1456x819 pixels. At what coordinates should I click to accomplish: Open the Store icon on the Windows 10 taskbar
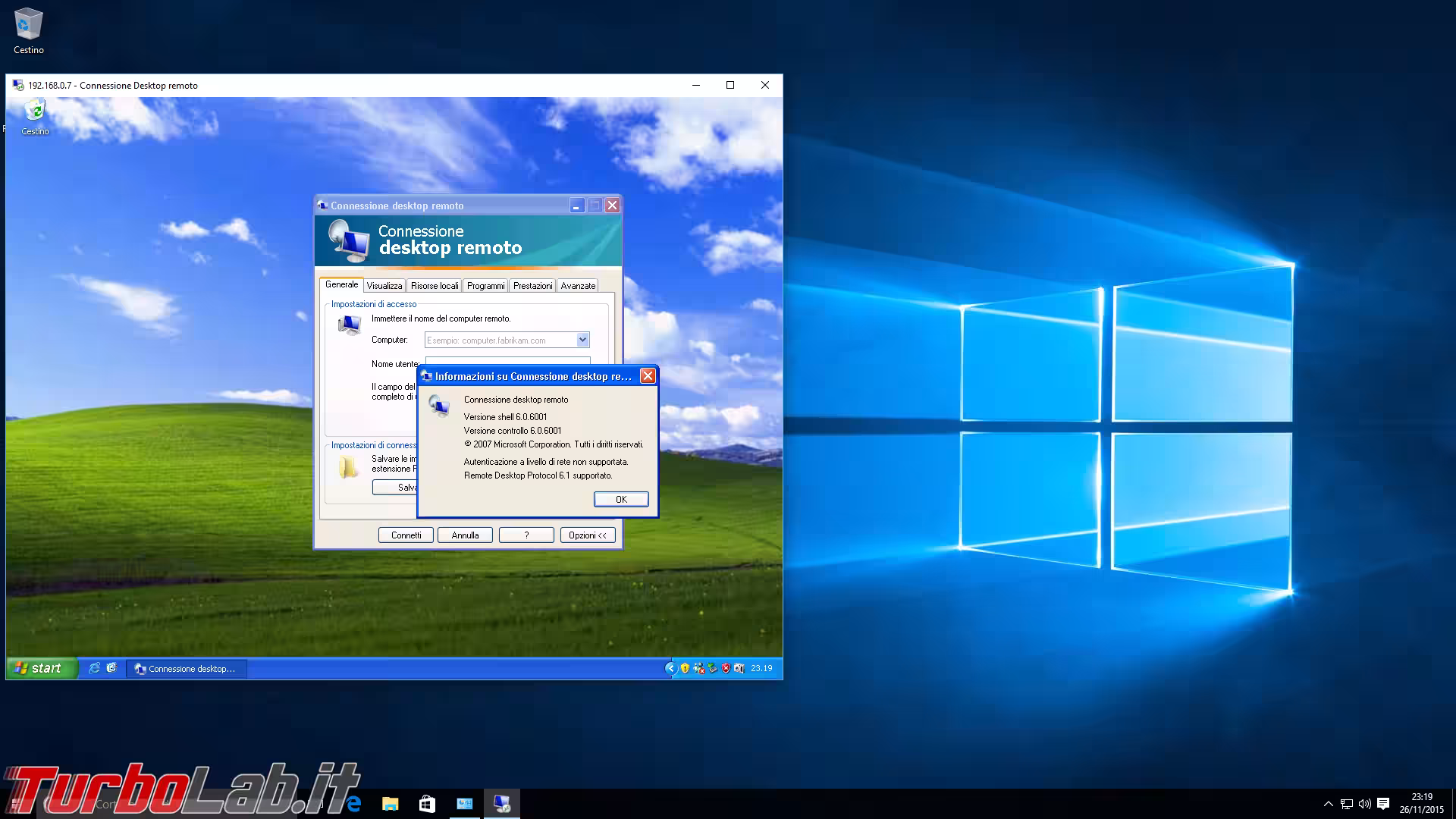(427, 803)
